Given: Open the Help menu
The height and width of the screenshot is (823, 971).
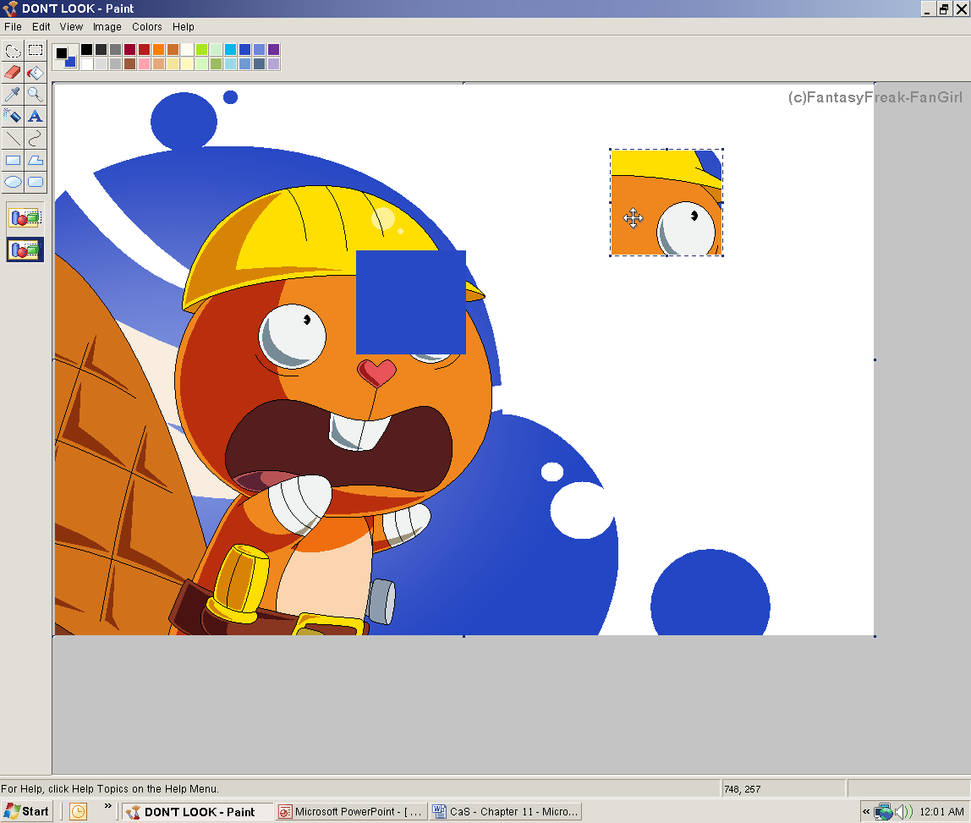Looking at the screenshot, I should [x=183, y=27].
